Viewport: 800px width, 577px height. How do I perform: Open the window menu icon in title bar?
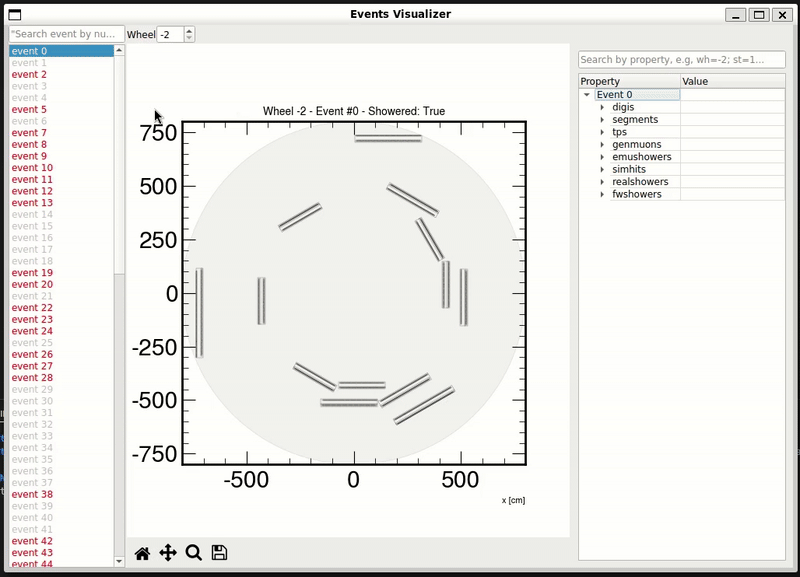[x=13, y=14]
